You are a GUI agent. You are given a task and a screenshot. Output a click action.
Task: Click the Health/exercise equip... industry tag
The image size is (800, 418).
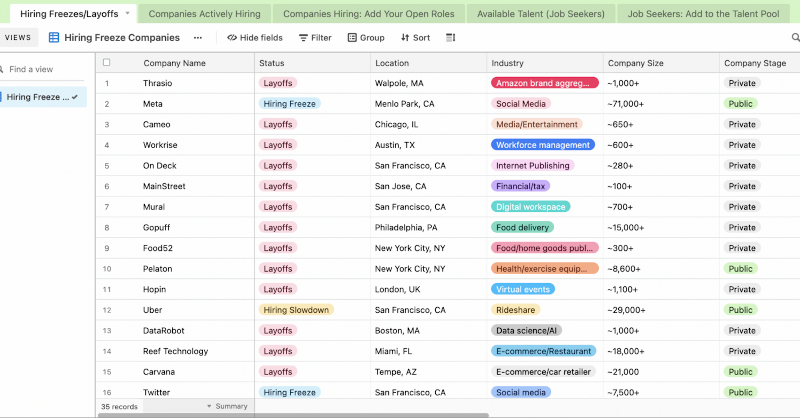point(544,269)
